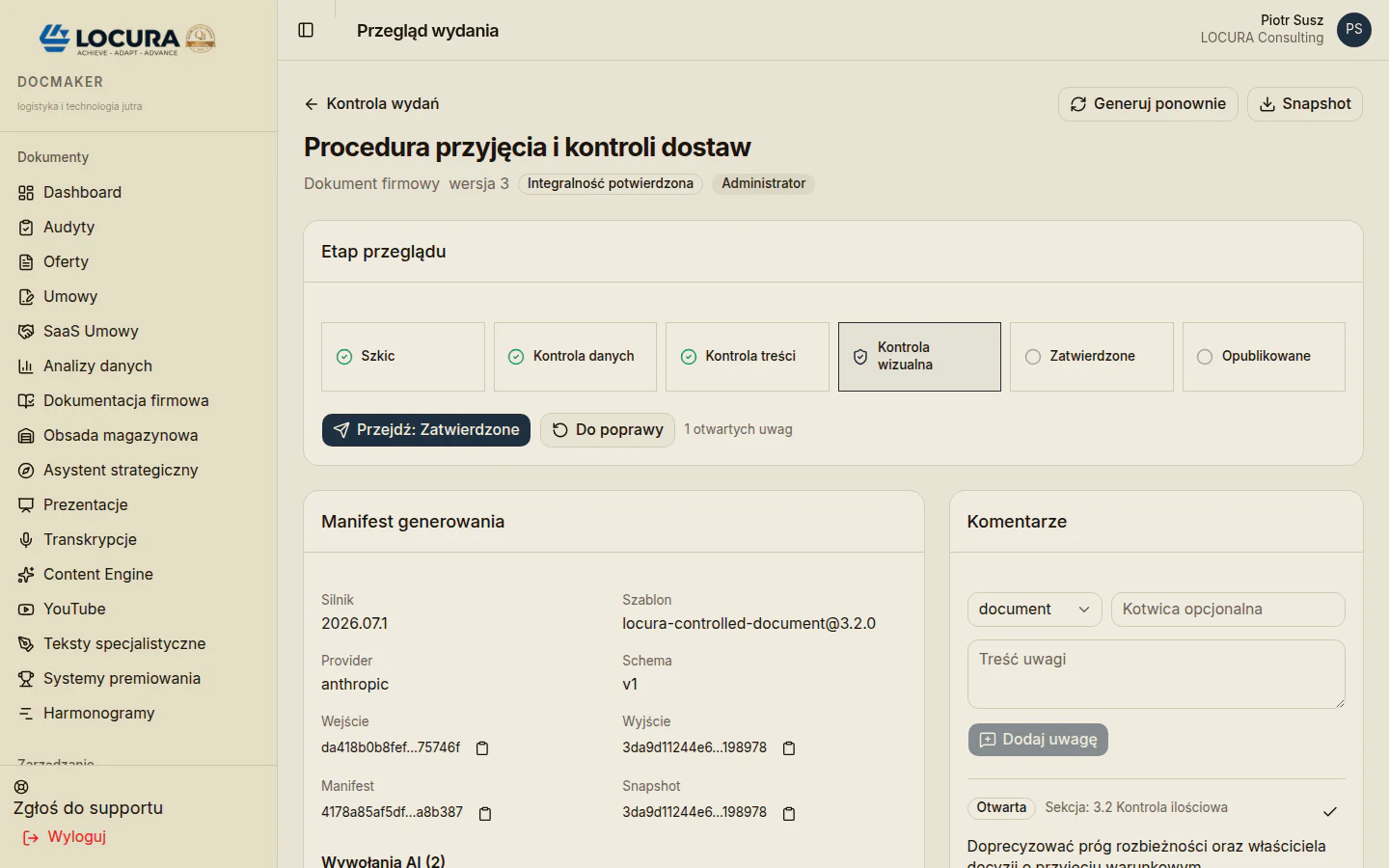Focus the Kotwica opcjonalna field

point(1228,610)
